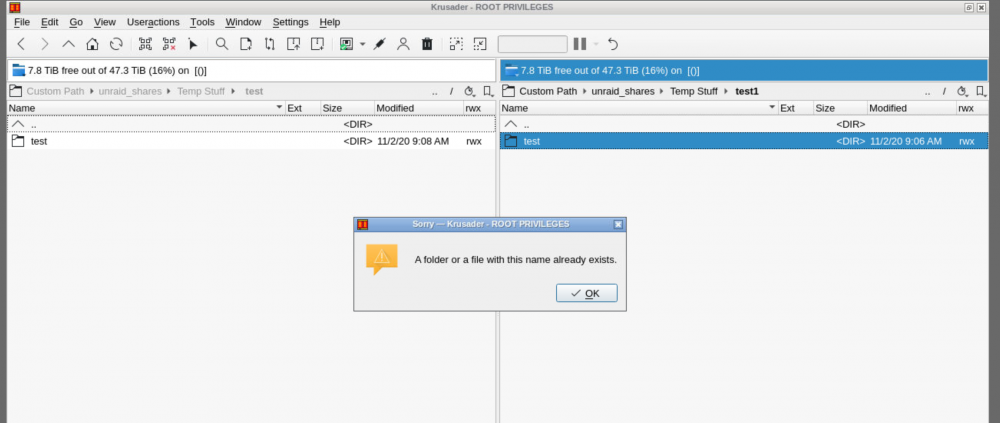Open the File menu
Viewport: 1000px width, 423px height.
click(x=22, y=22)
